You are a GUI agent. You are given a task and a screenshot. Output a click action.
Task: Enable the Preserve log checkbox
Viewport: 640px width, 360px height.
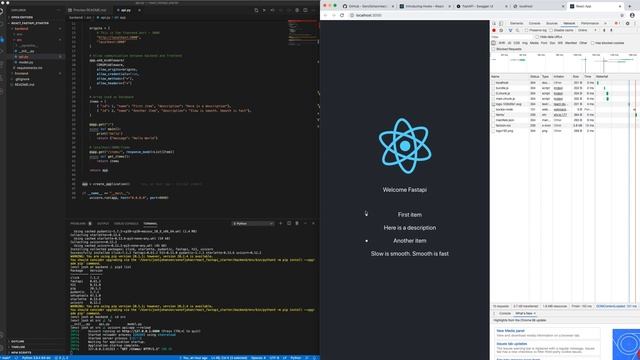[527, 30]
